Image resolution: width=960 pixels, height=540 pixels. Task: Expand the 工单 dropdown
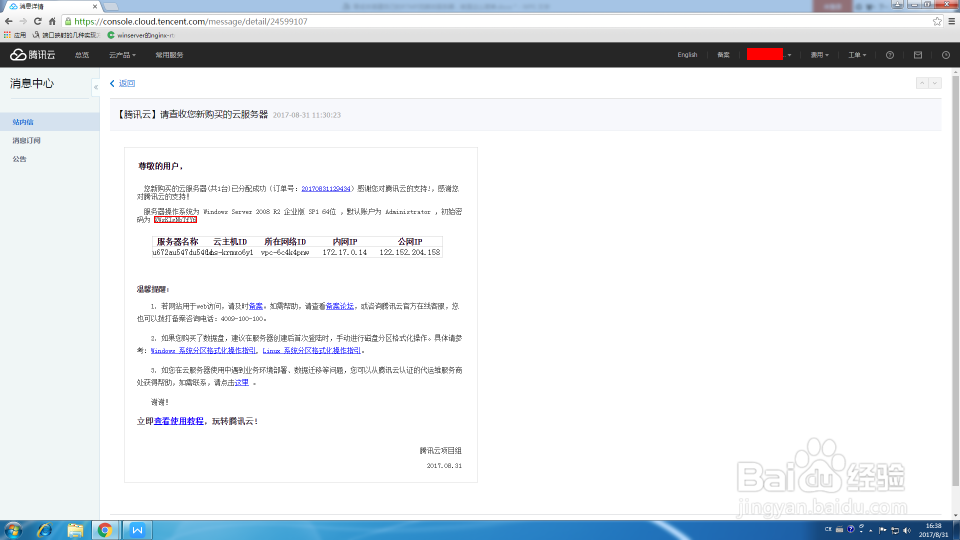(x=857, y=55)
